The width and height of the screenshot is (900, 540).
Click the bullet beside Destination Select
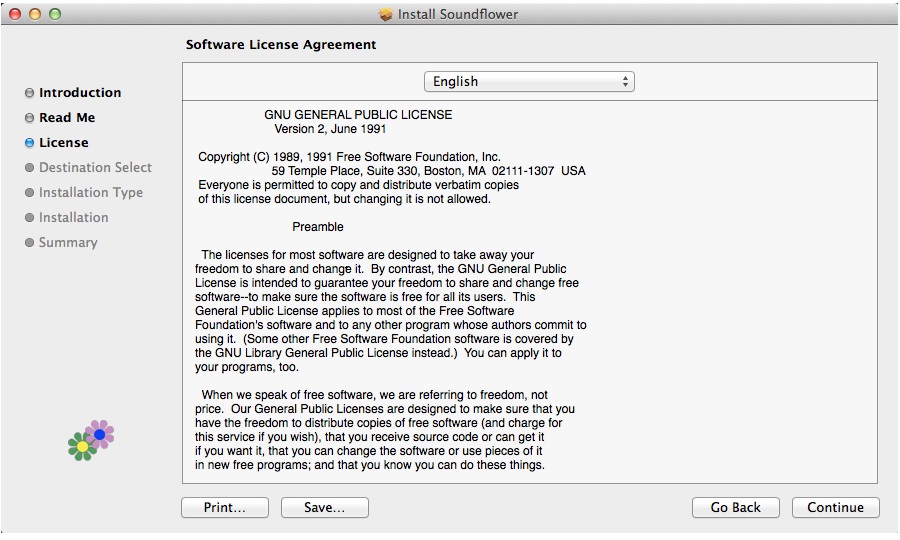coord(30,168)
